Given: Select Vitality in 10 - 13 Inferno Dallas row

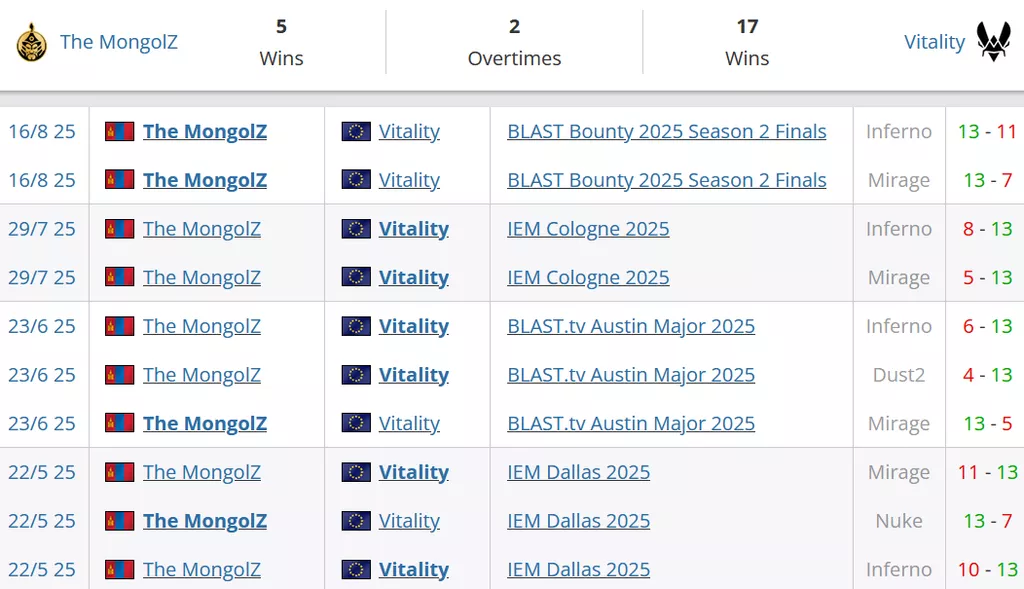Looking at the screenshot, I should point(414,569).
